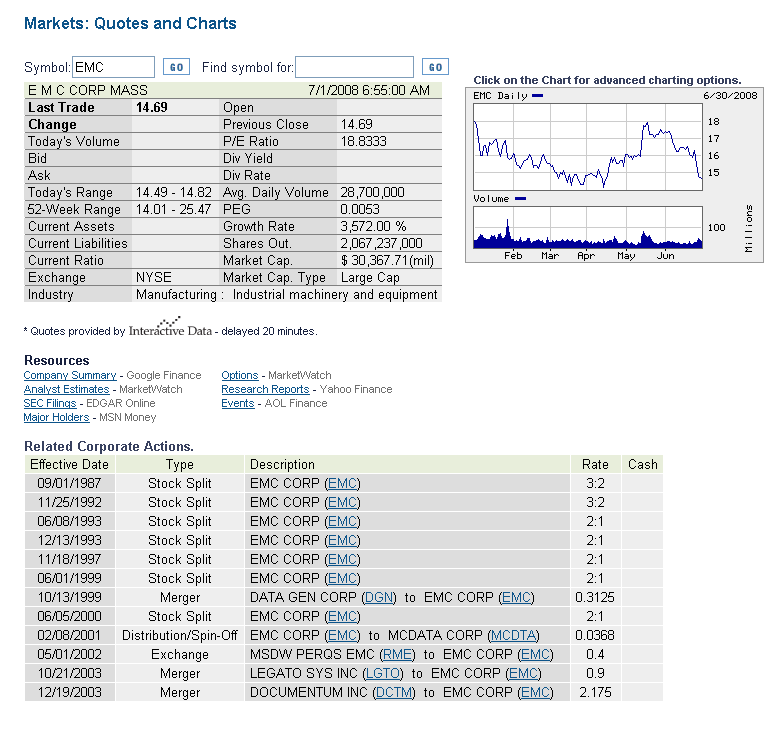
Task: Click the Growth Rate value 3,572.00 %
Action: 373,226
